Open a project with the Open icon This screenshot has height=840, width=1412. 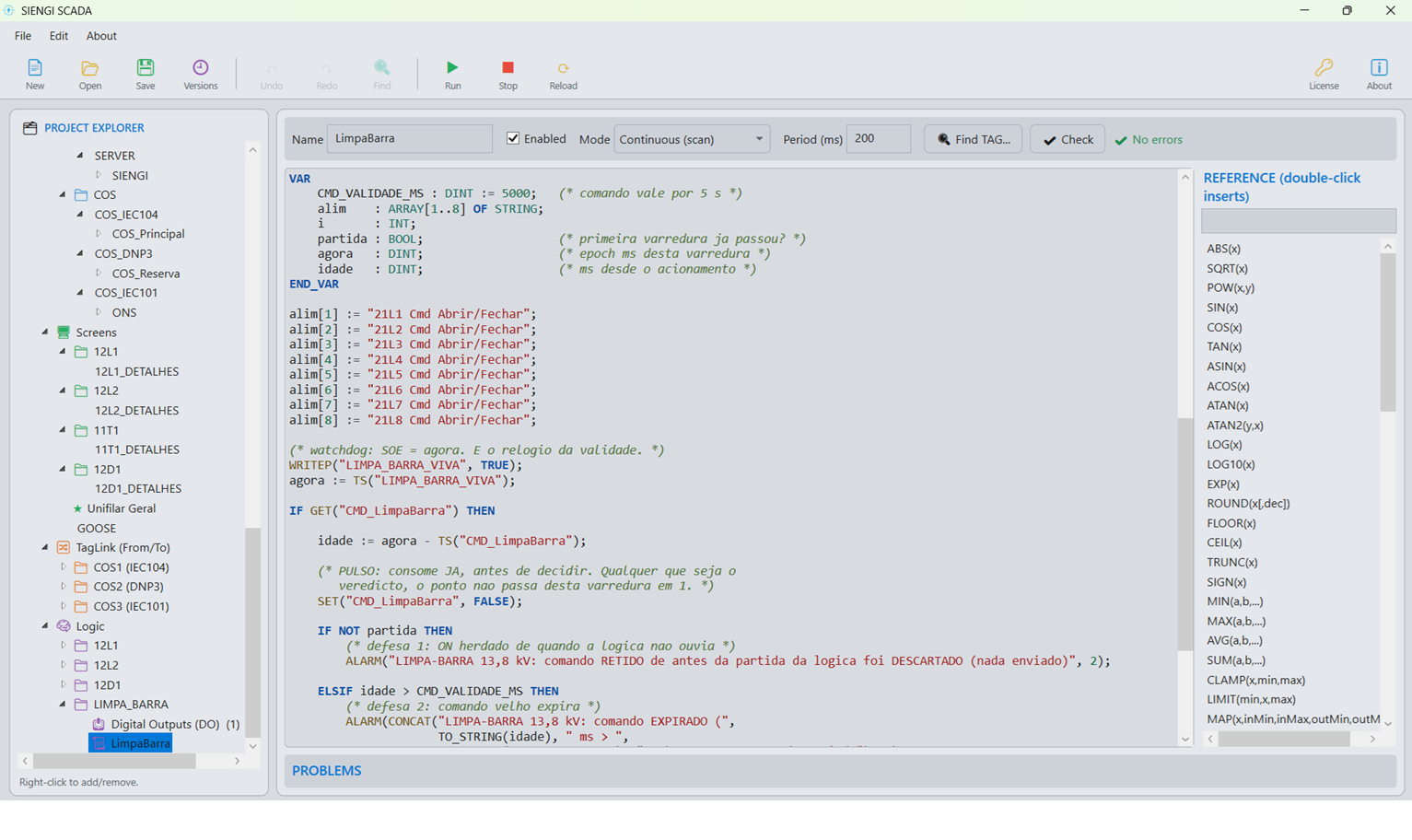(89, 68)
